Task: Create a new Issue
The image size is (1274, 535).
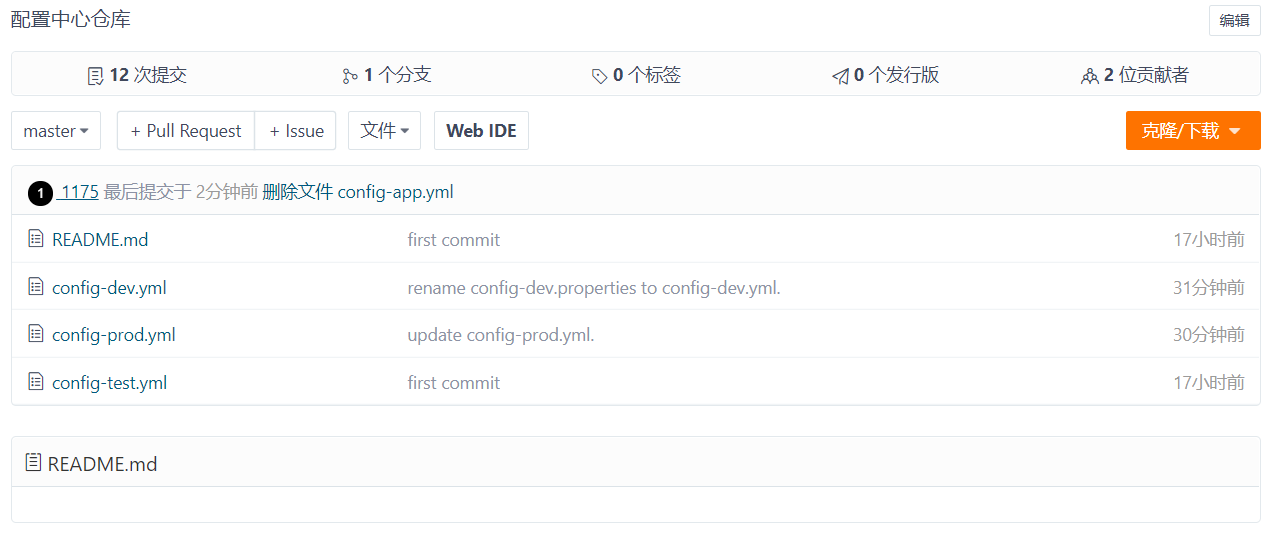Action: tap(296, 131)
